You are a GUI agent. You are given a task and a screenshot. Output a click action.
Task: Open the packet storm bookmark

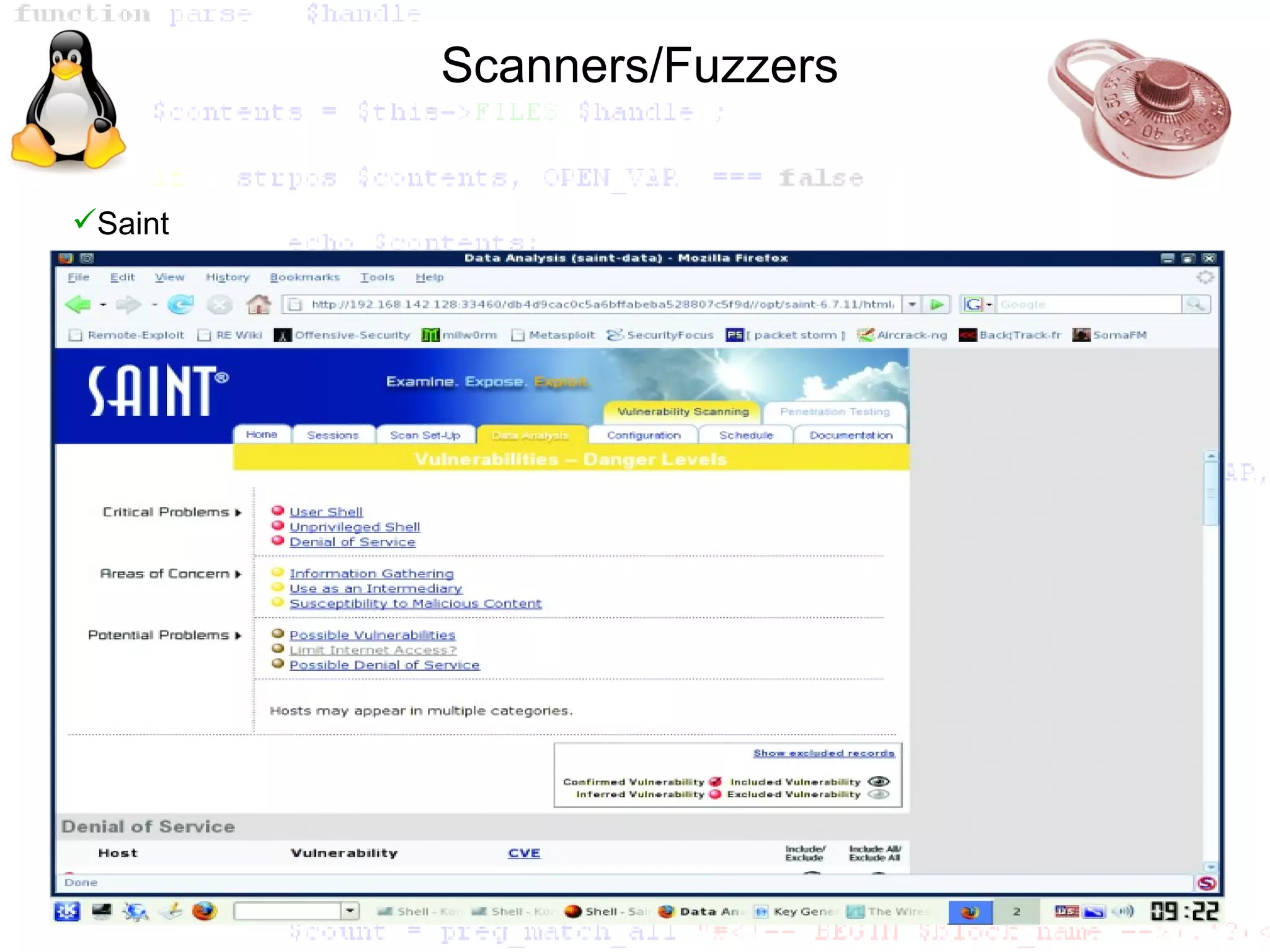(x=786, y=335)
